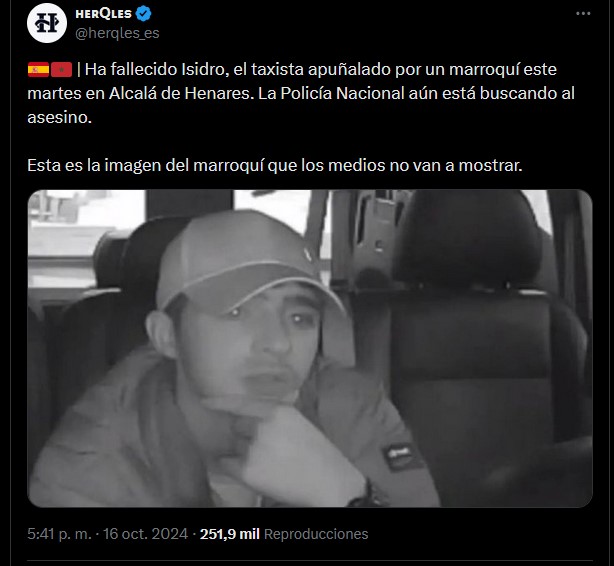Open the attached black-and-white photo
The image size is (614, 566).
tap(310, 348)
